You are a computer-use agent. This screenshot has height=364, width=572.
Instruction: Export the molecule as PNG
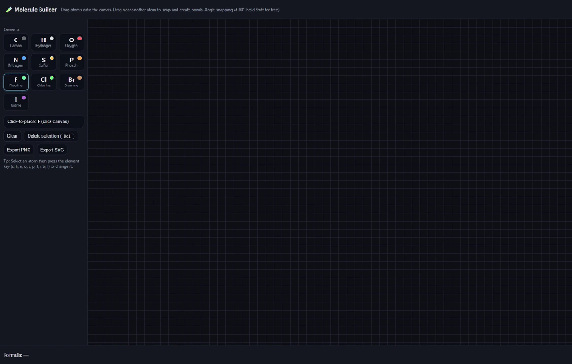(x=18, y=150)
